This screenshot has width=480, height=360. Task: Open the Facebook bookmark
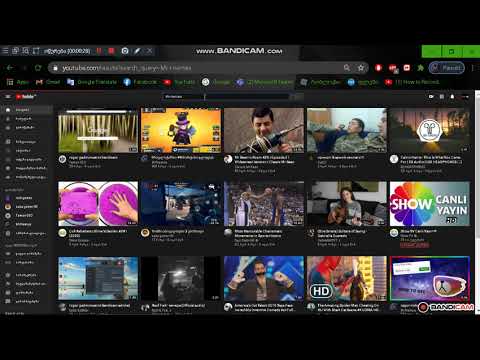[x=140, y=82]
